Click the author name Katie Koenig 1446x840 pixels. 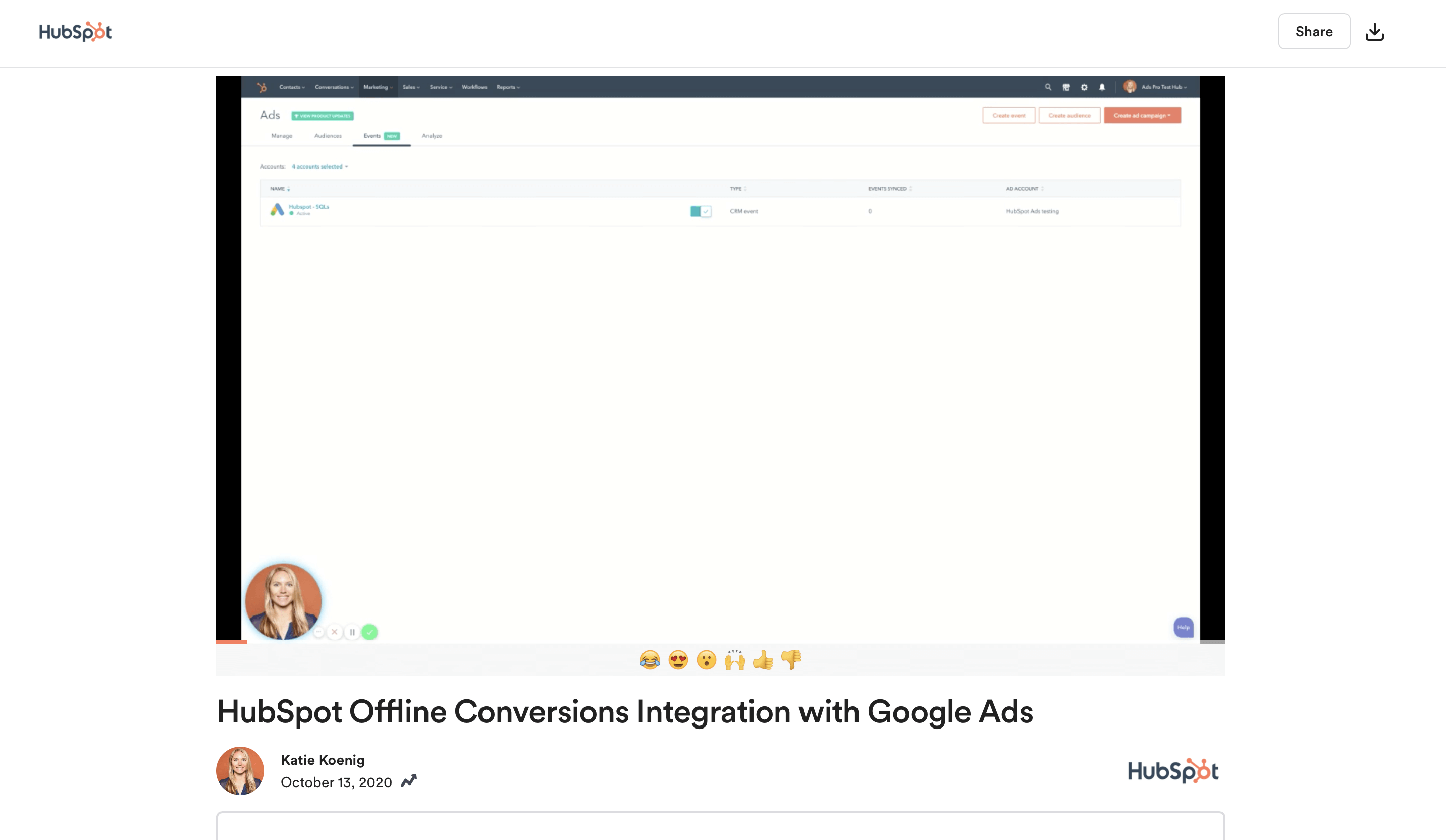point(323,760)
